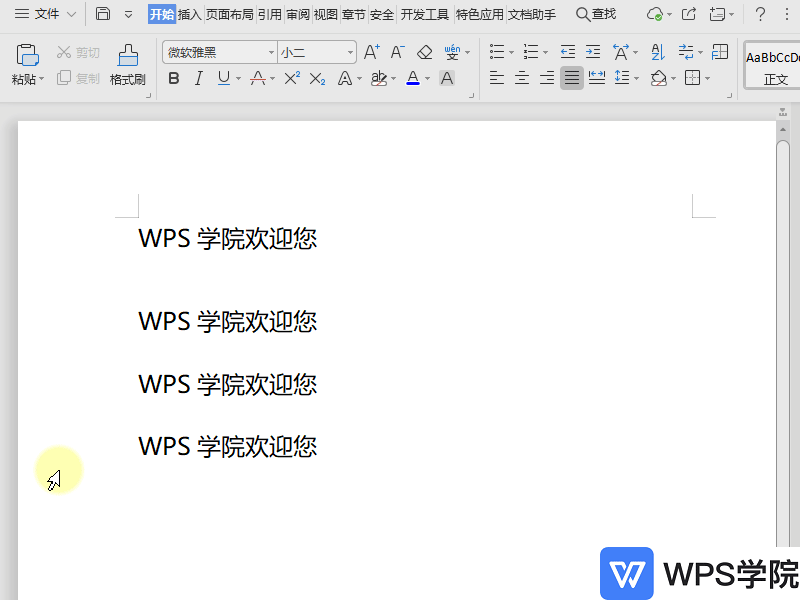Toggle Superscript formatting
The width and height of the screenshot is (800, 600).
click(292, 79)
